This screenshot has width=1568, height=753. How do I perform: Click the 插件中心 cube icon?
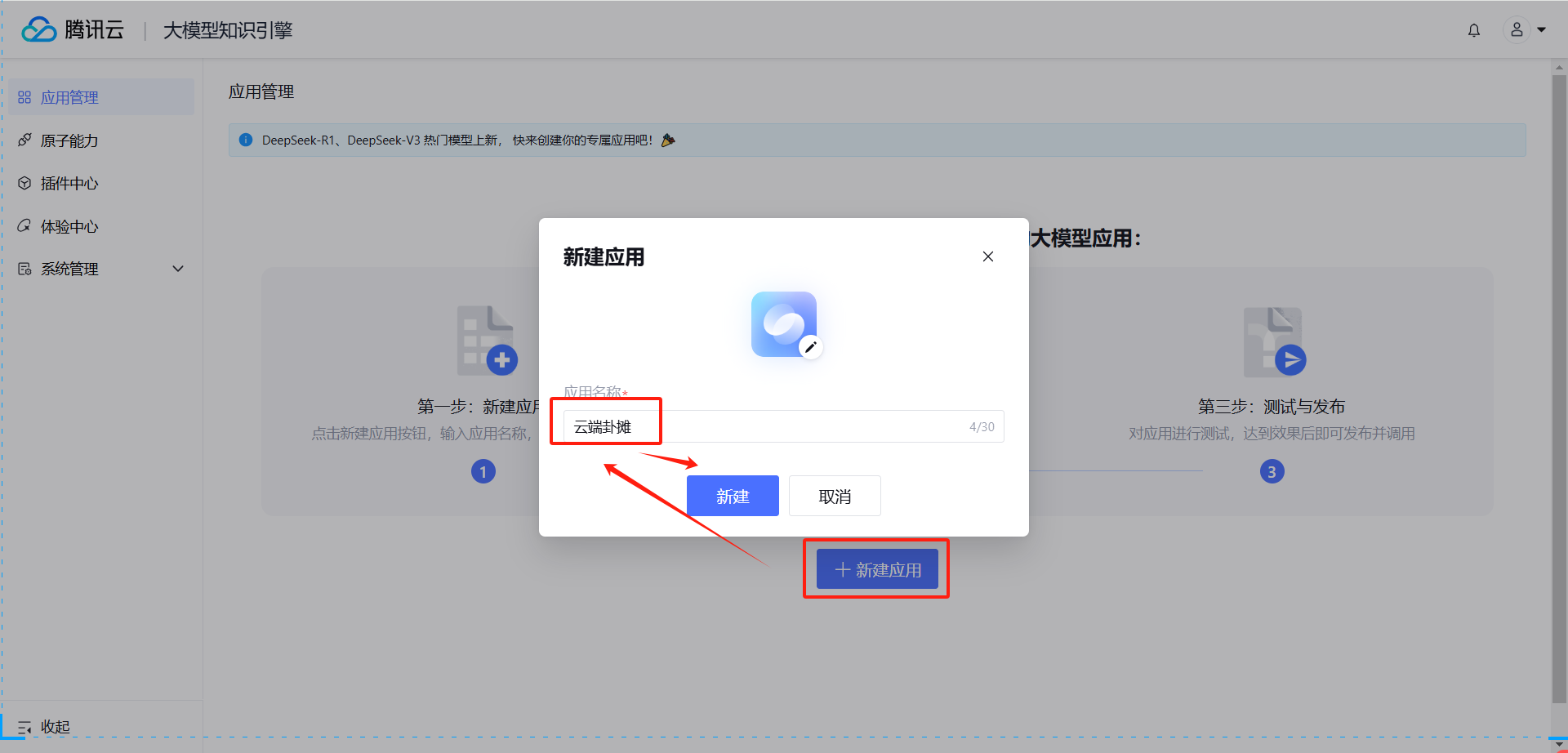pyautogui.click(x=24, y=183)
